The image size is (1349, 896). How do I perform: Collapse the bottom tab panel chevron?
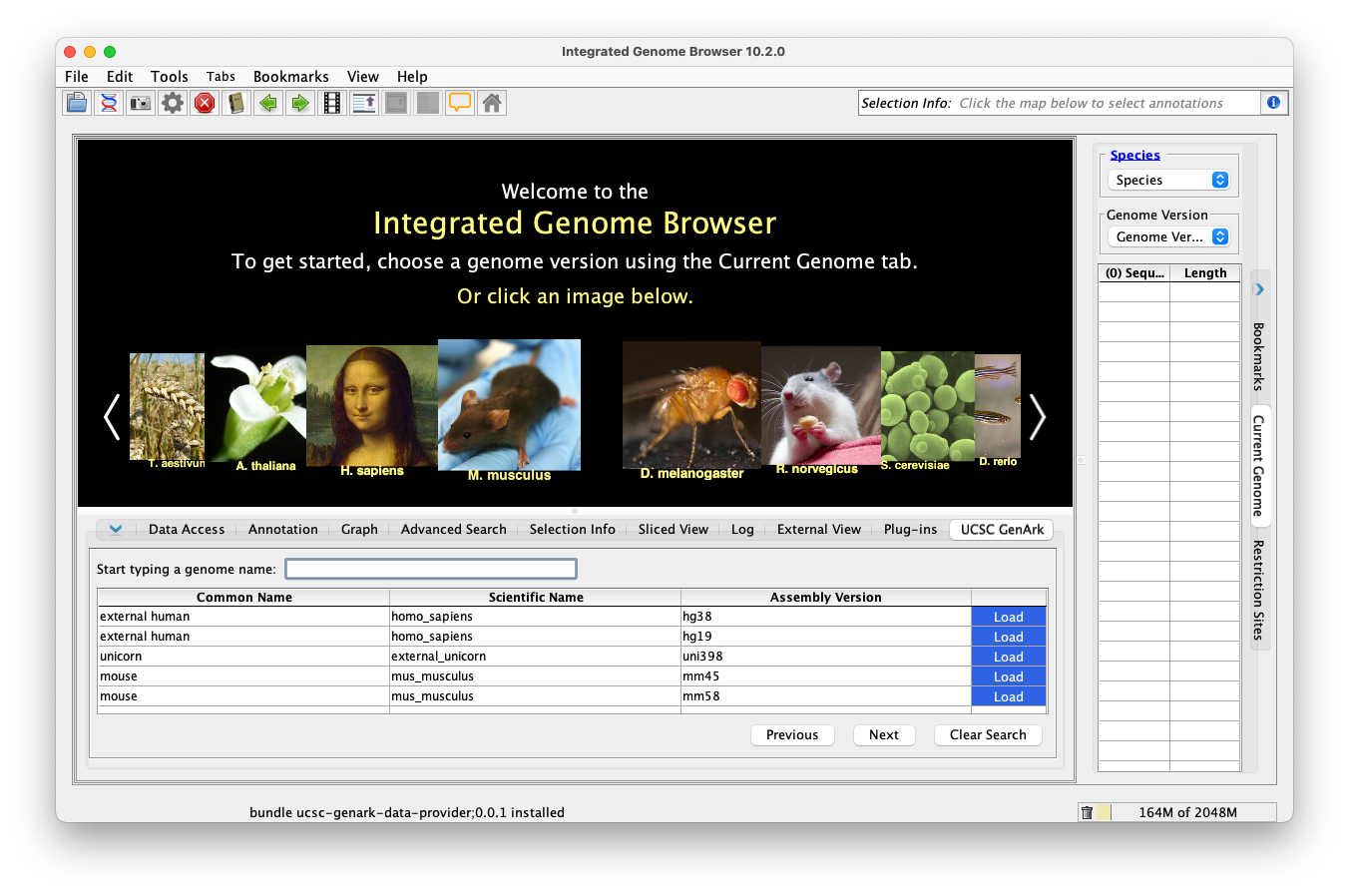(116, 530)
